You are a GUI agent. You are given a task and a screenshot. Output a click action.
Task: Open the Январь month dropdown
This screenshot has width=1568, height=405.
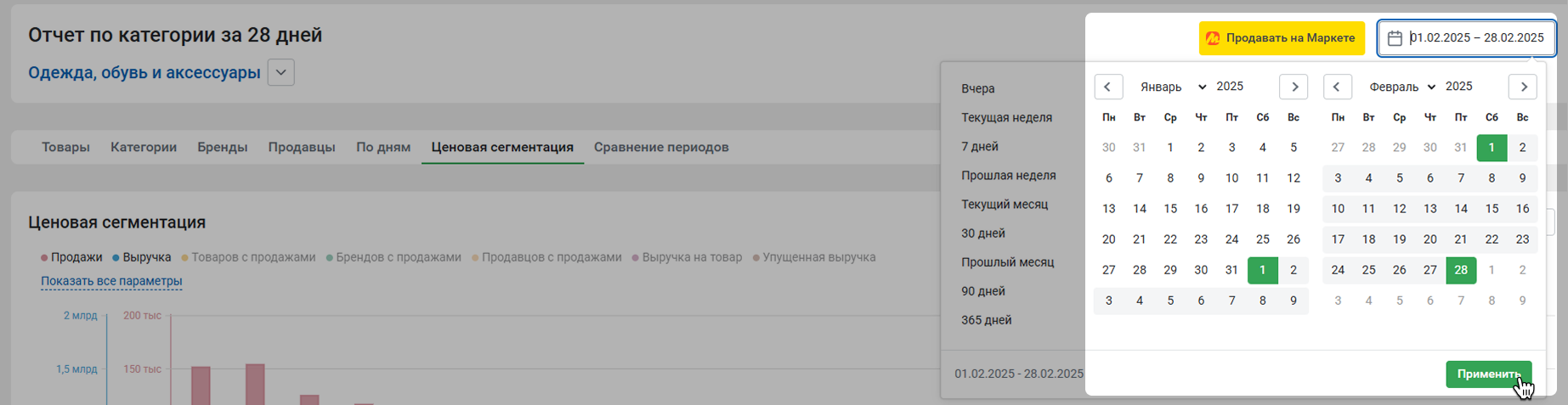[1174, 87]
